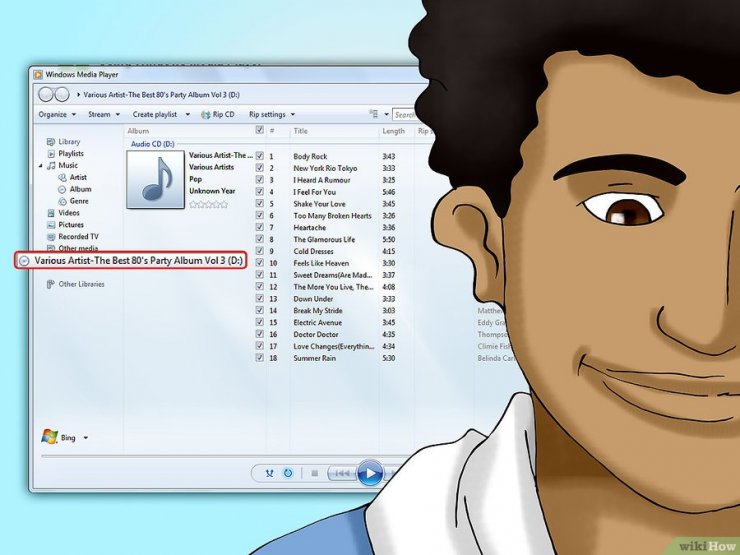Click the Genre icon under Music

click(62, 201)
